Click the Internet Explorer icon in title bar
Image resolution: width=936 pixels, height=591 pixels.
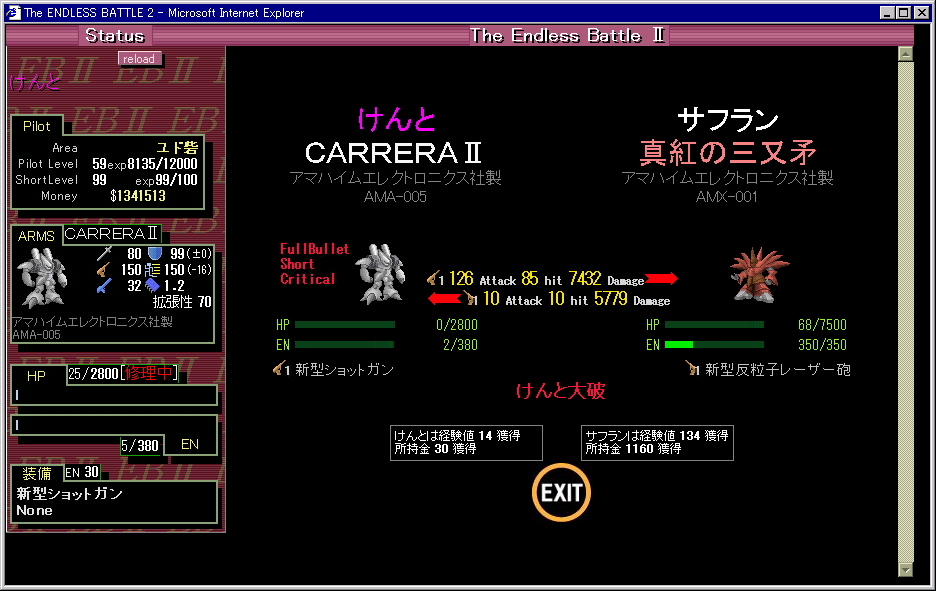click(13, 13)
